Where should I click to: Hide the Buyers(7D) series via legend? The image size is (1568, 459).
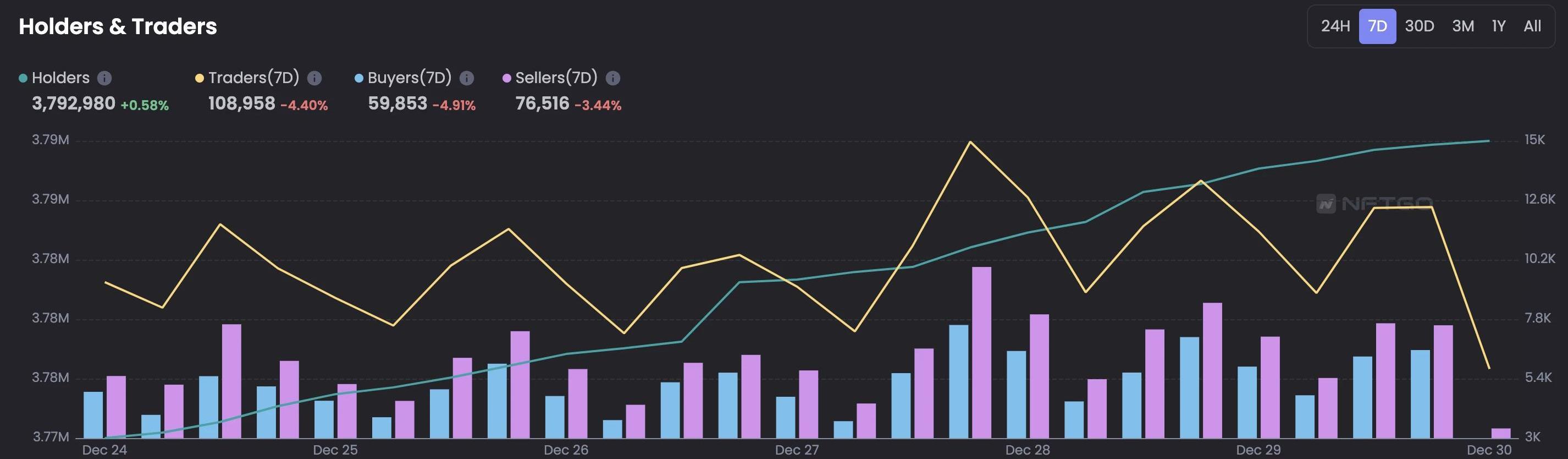coord(409,78)
